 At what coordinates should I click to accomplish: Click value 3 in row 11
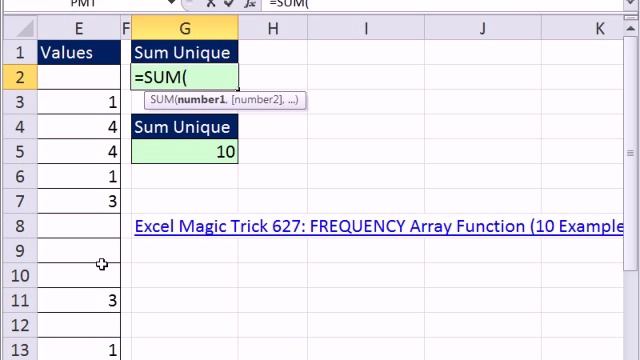tap(79, 300)
